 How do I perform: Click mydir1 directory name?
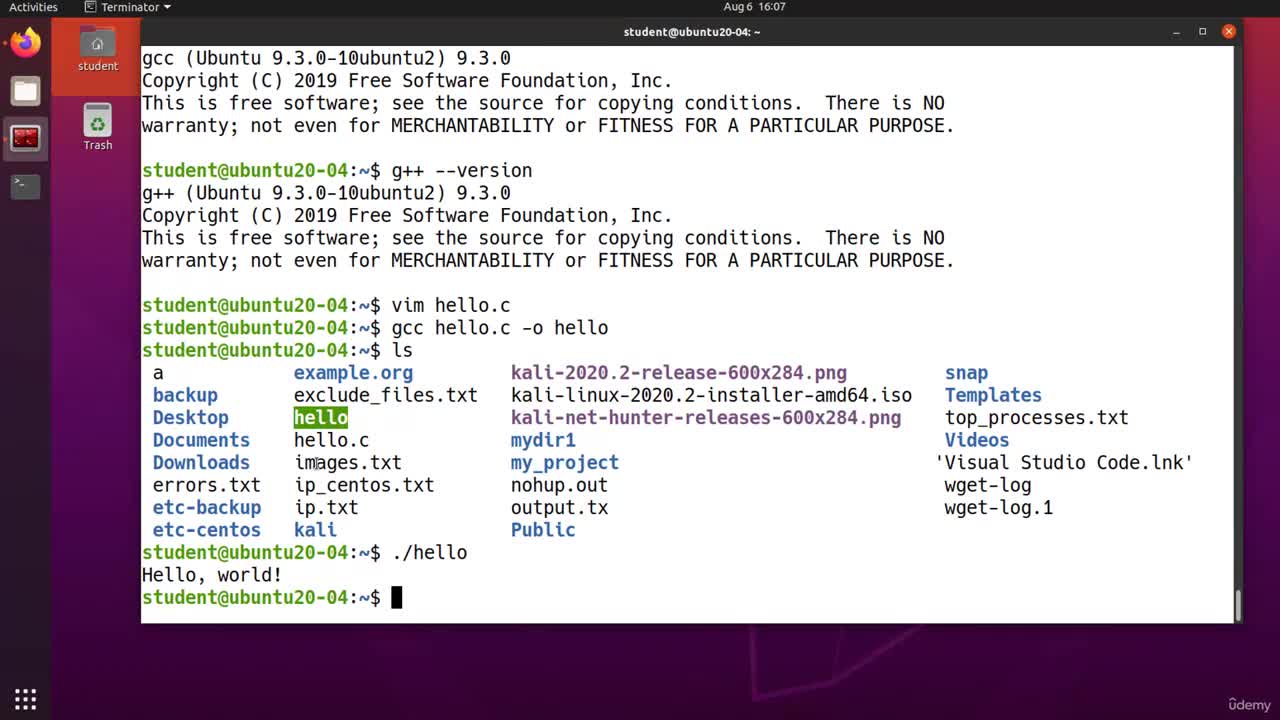point(543,440)
